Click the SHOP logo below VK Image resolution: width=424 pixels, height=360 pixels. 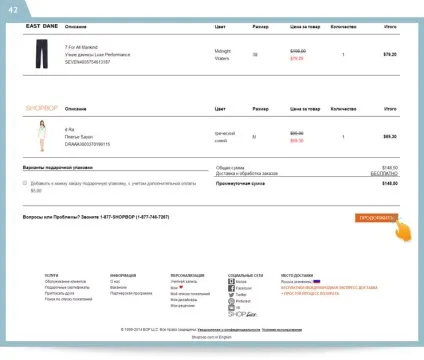coord(242,314)
